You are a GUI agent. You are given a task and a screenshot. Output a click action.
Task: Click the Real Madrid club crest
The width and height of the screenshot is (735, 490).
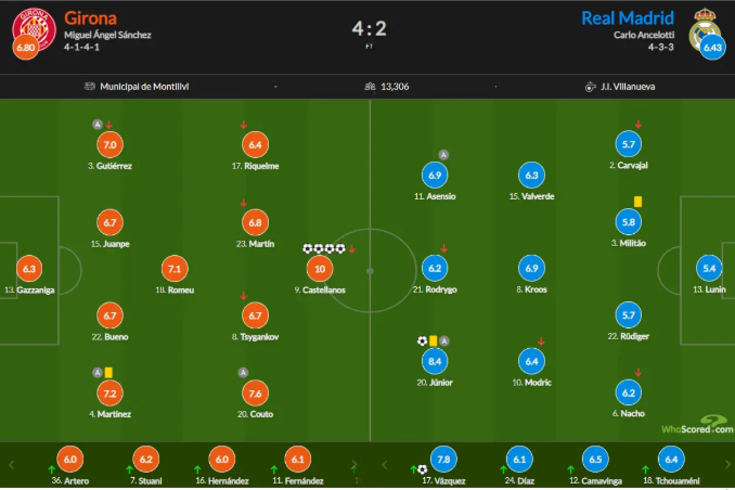(704, 29)
